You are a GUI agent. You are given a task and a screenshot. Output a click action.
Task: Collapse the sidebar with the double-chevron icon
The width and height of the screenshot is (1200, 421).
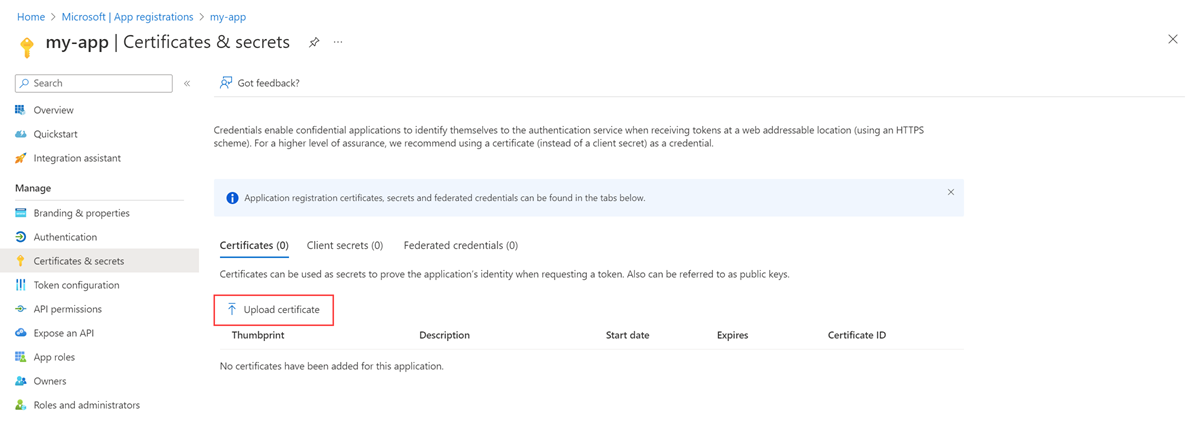point(187,83)
